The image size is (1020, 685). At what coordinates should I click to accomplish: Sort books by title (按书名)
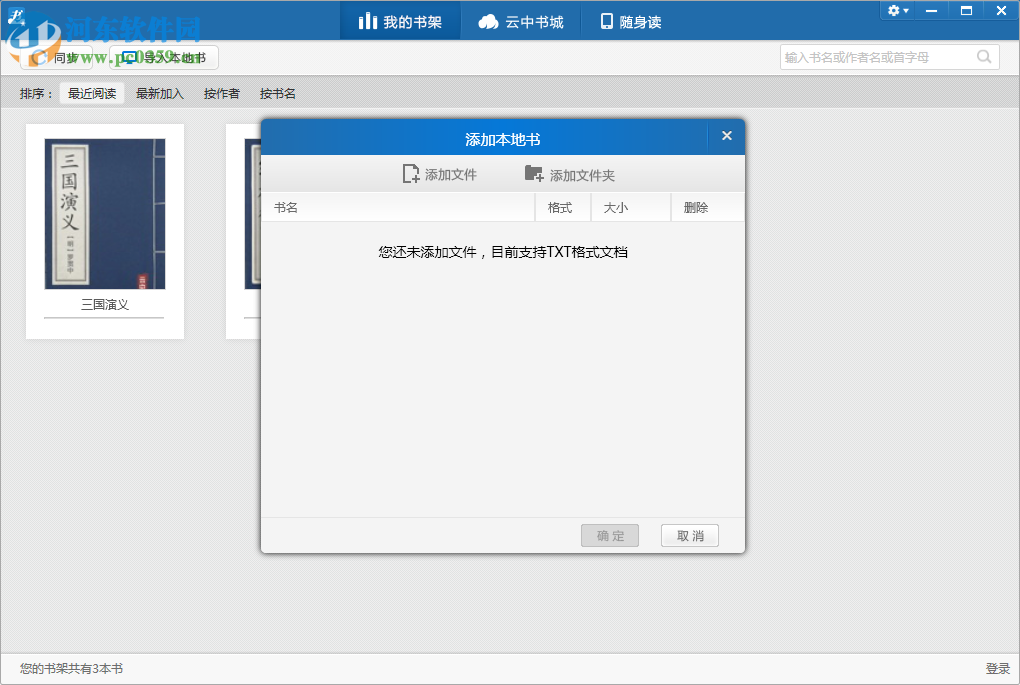(x=279, y=93)
